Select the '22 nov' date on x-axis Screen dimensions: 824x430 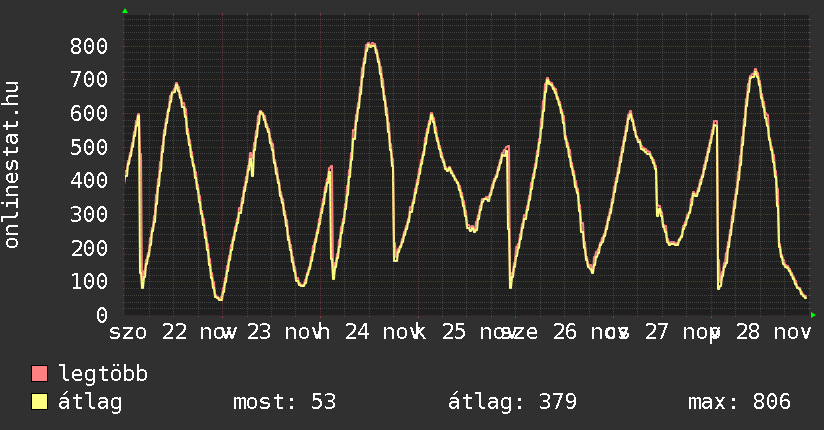(x=198, y=332)
